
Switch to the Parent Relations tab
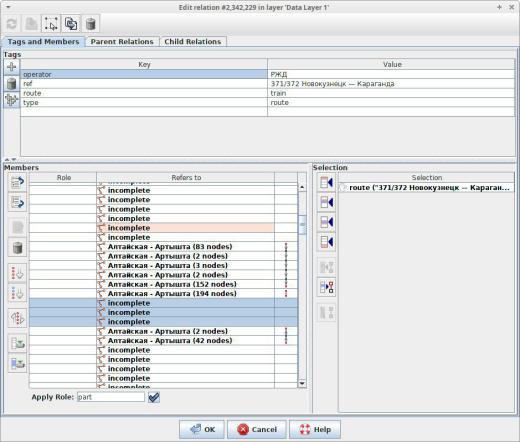point(122,42)
